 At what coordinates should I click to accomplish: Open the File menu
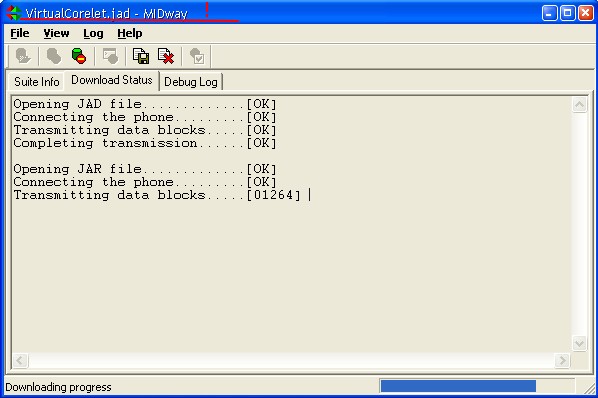point(19,34)
